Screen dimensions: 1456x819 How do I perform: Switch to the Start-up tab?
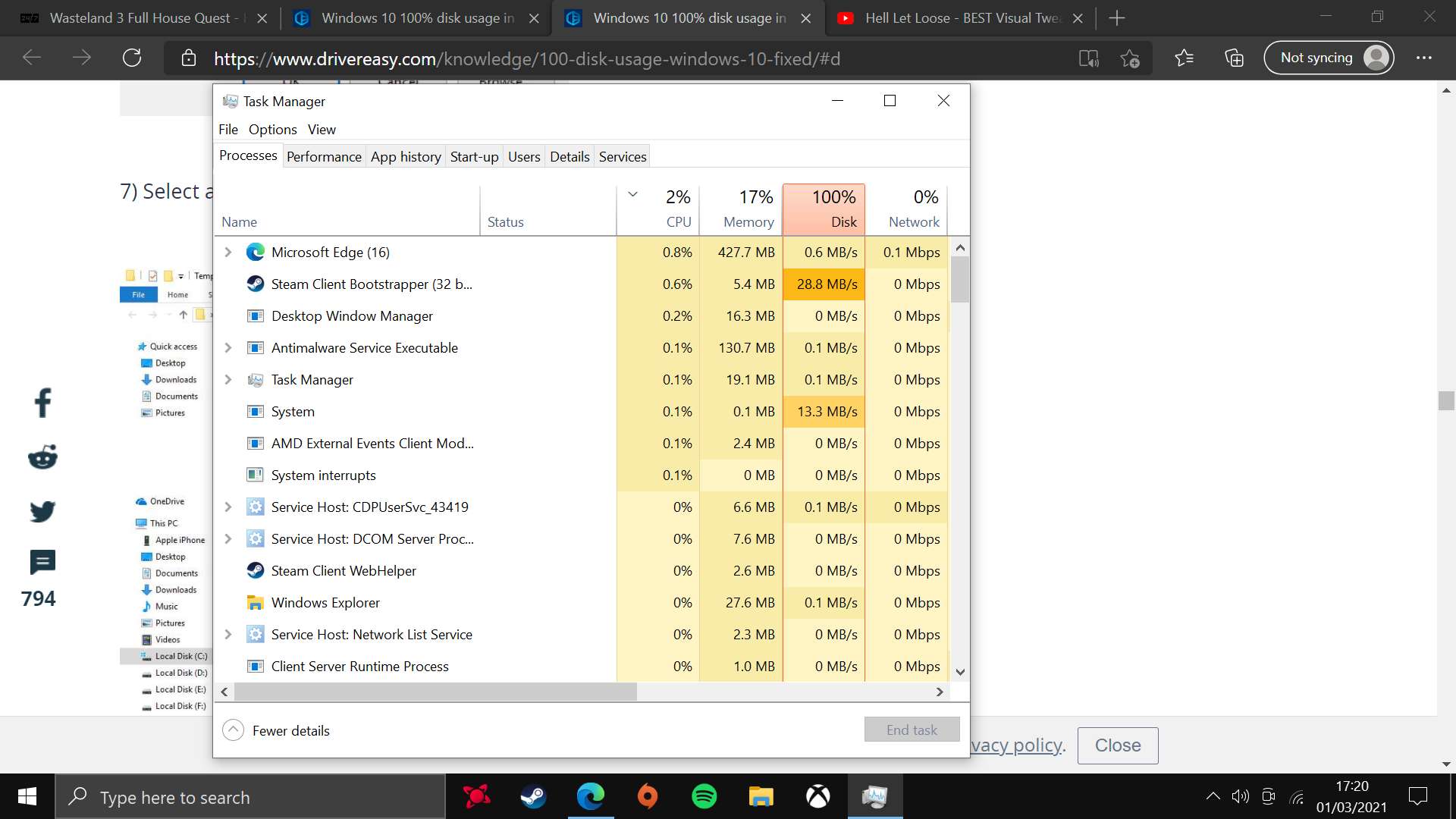coord(474,156)
